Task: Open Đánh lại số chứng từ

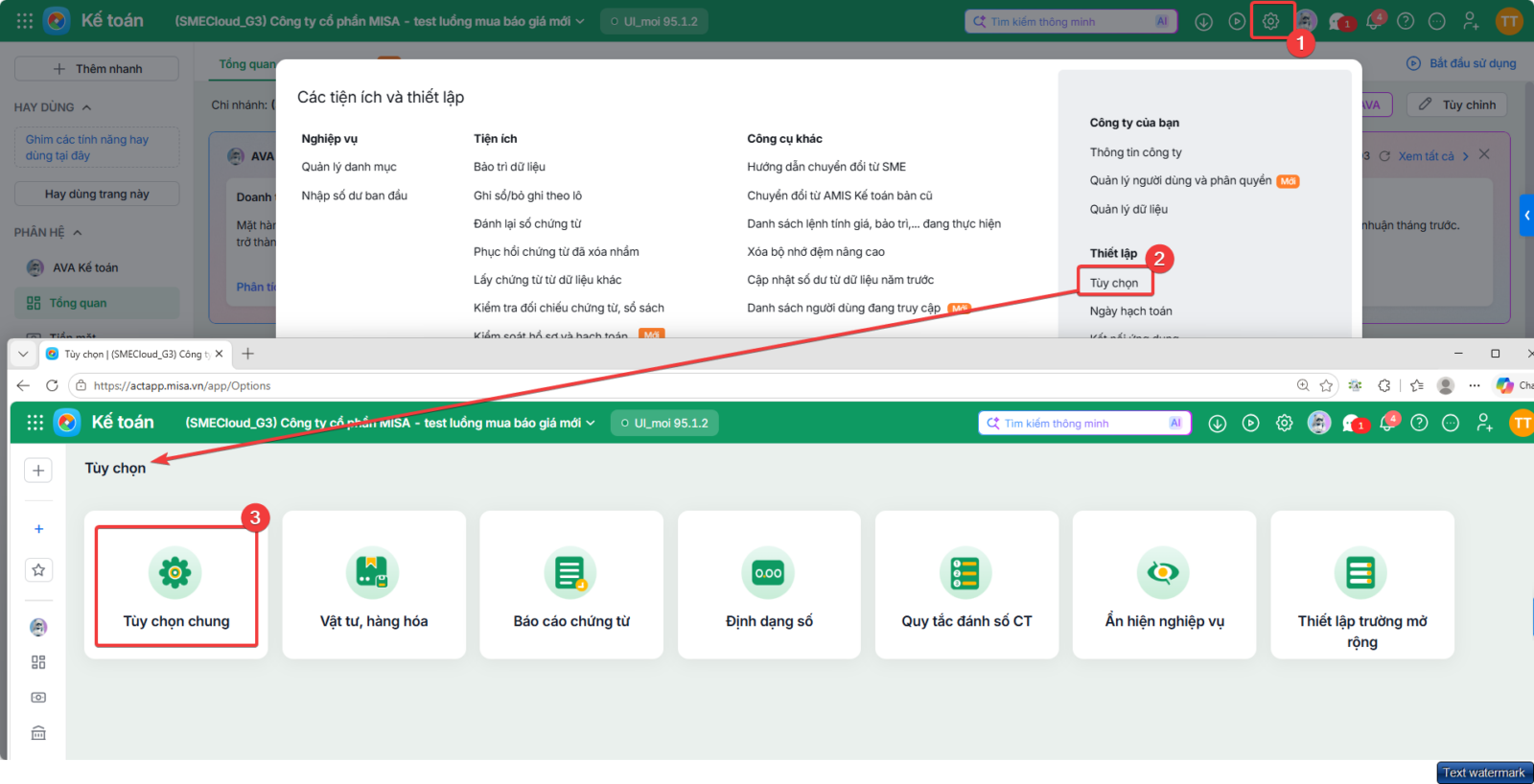Action: [527, 223]
